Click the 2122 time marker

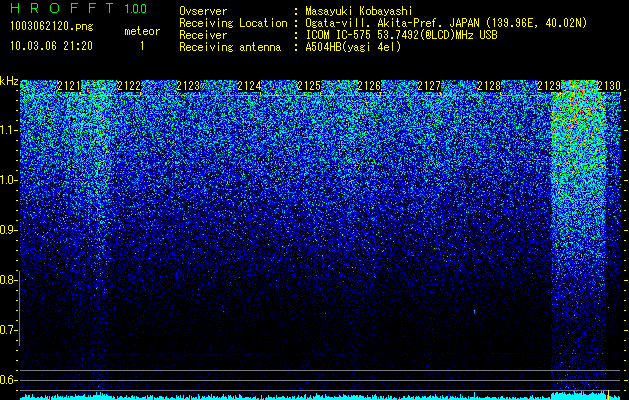pos(129,86)
